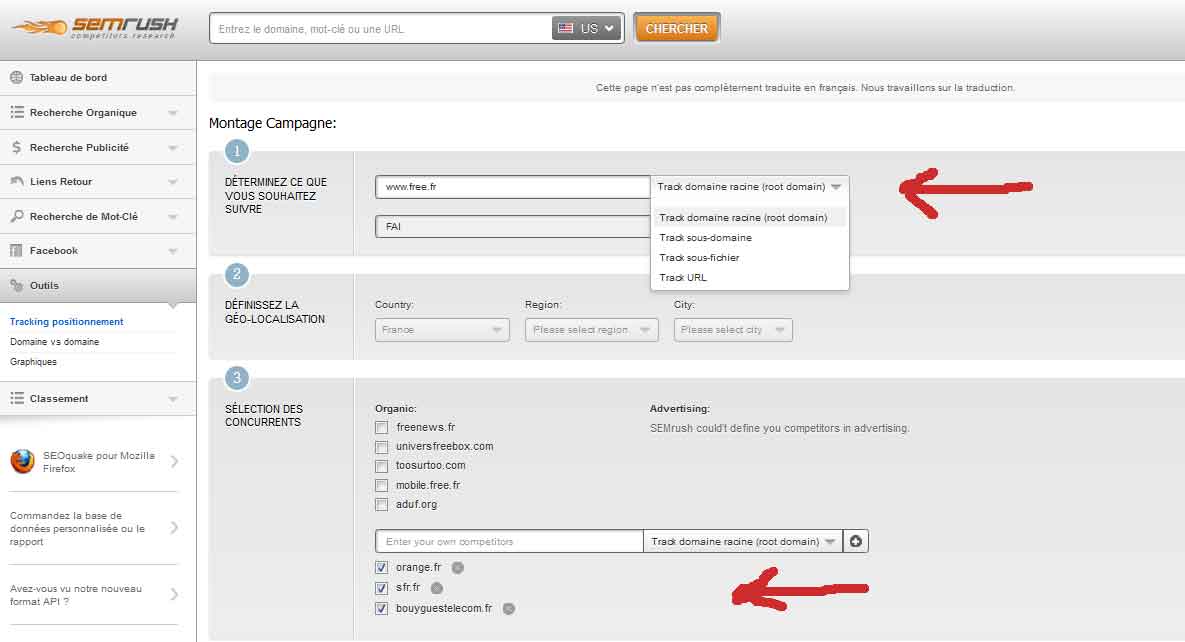1185x642 pixels.
Task: Click the Enter your own competitors field
Action: point(509,541)
